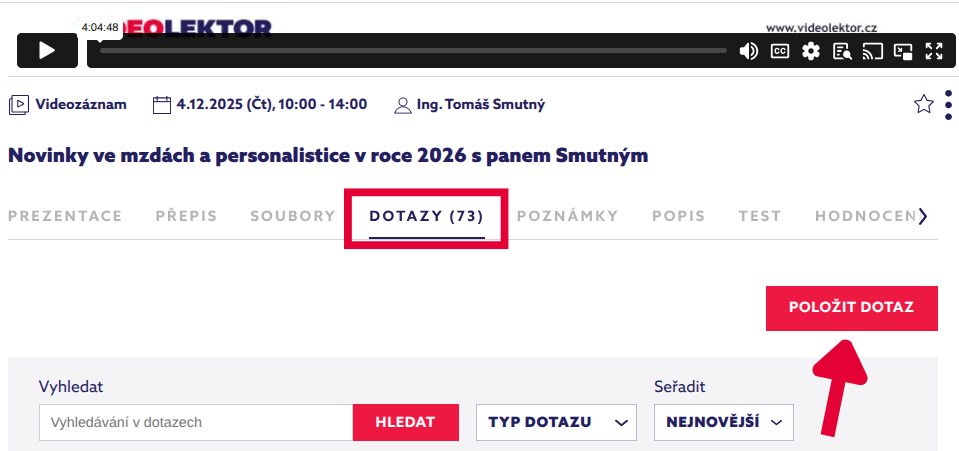Mute the video volume

coord(748,51)
